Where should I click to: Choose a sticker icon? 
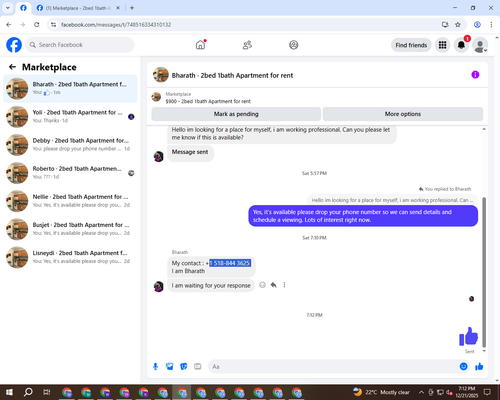(x=184, y=367)
